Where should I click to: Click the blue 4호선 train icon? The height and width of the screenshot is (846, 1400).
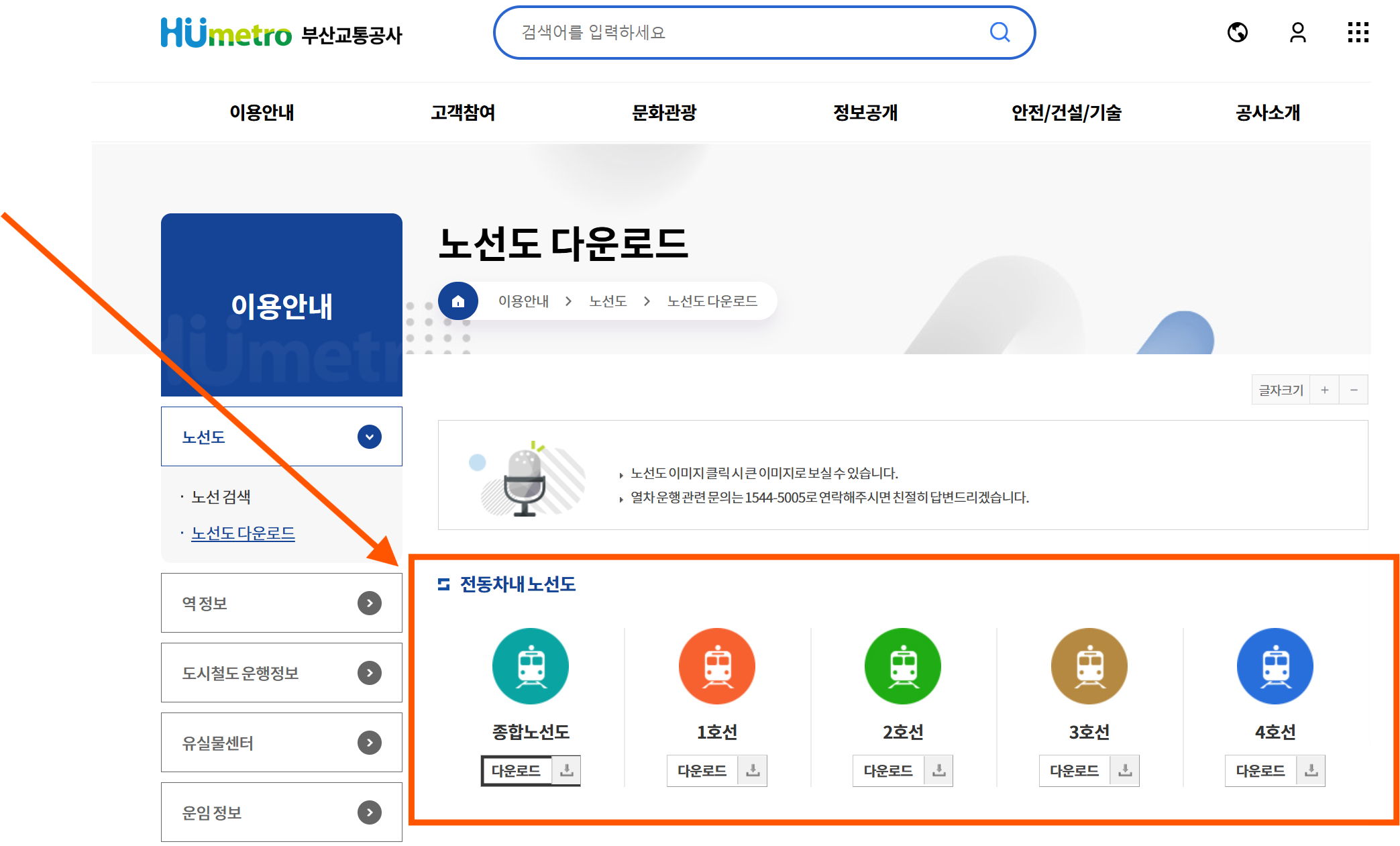tap(1275, 666)
